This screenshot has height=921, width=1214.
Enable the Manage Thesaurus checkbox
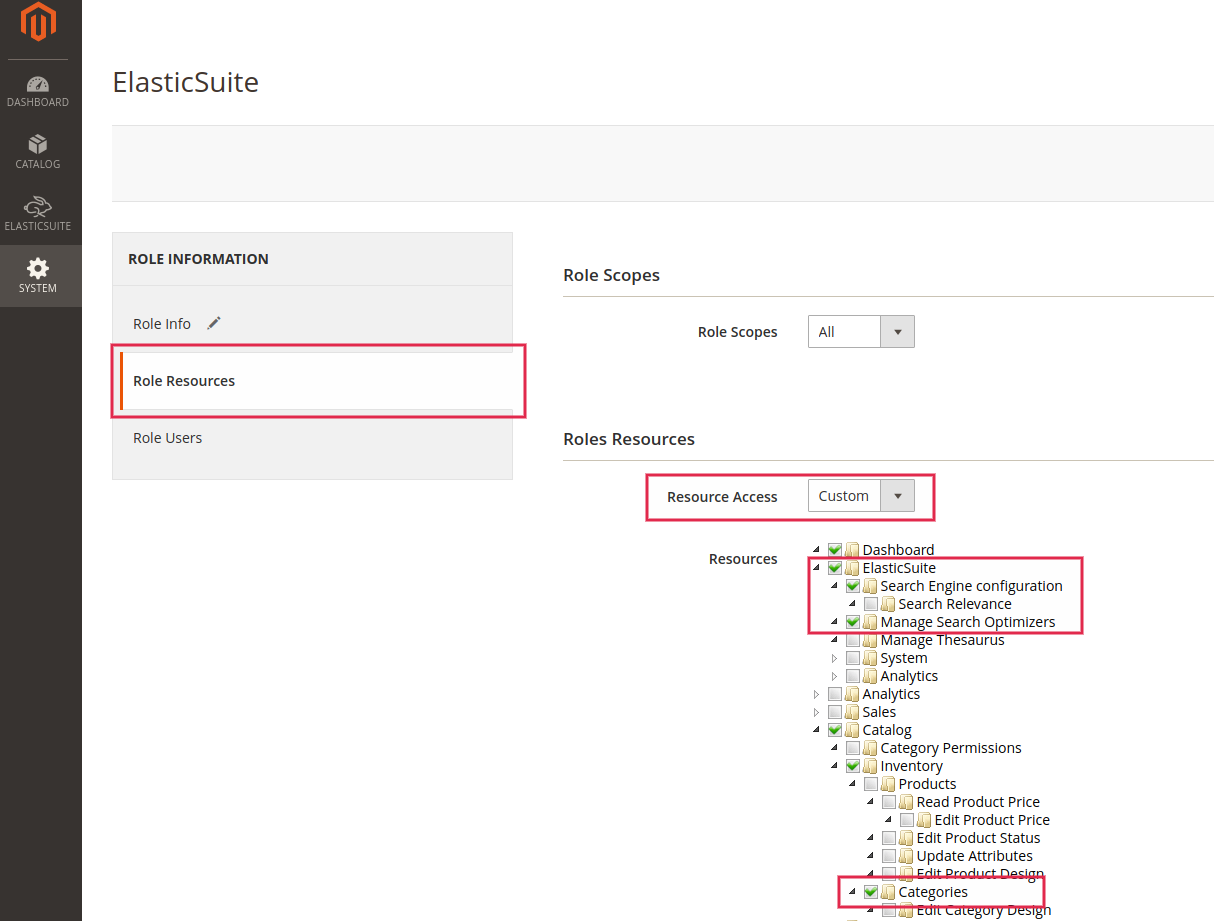tap(852, 639)
